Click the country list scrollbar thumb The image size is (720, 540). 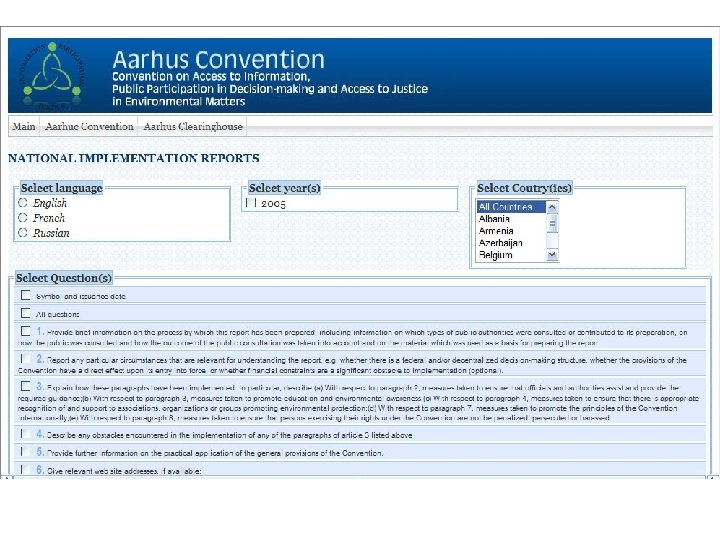click(x=552, y=224)
